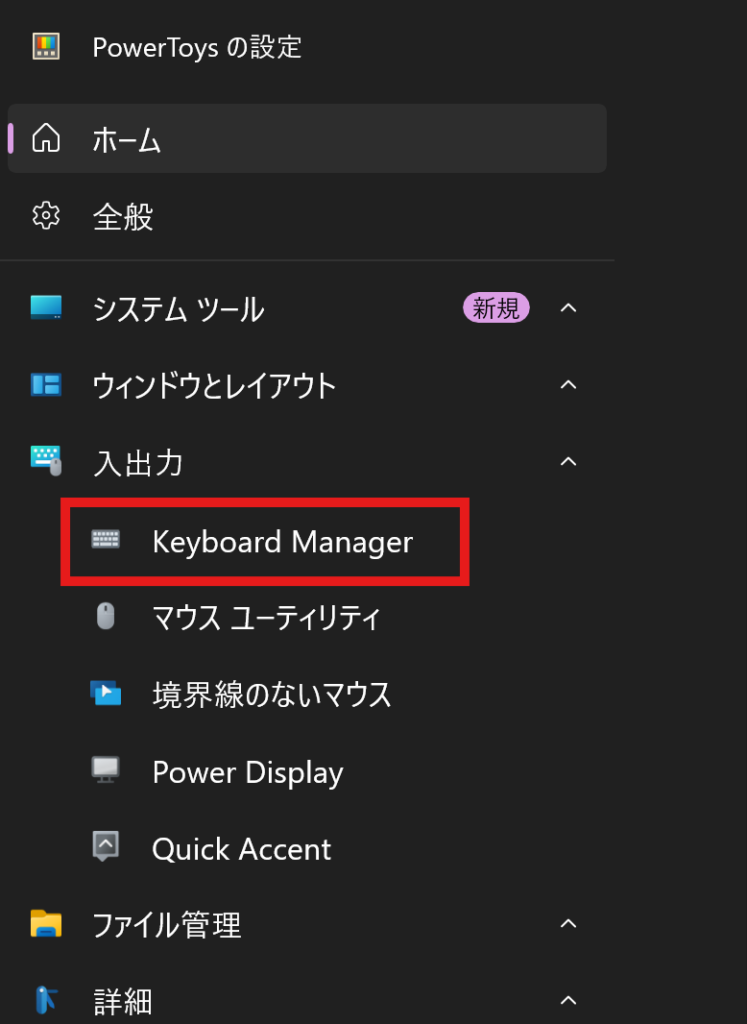Image resolution: width=747 pixels, height=1024 pixels.
Task: Click the システム ツール label text
Action: click(178, 308)
